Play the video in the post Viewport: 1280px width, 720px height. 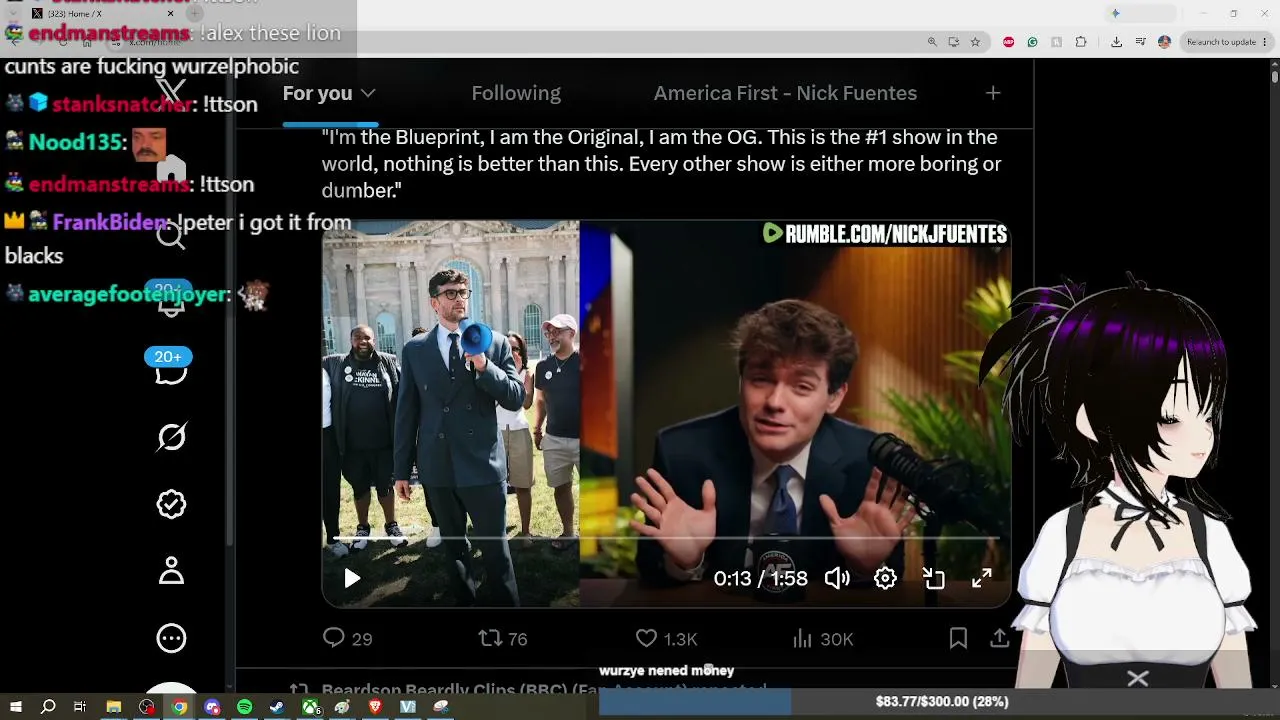coord(351,578)
